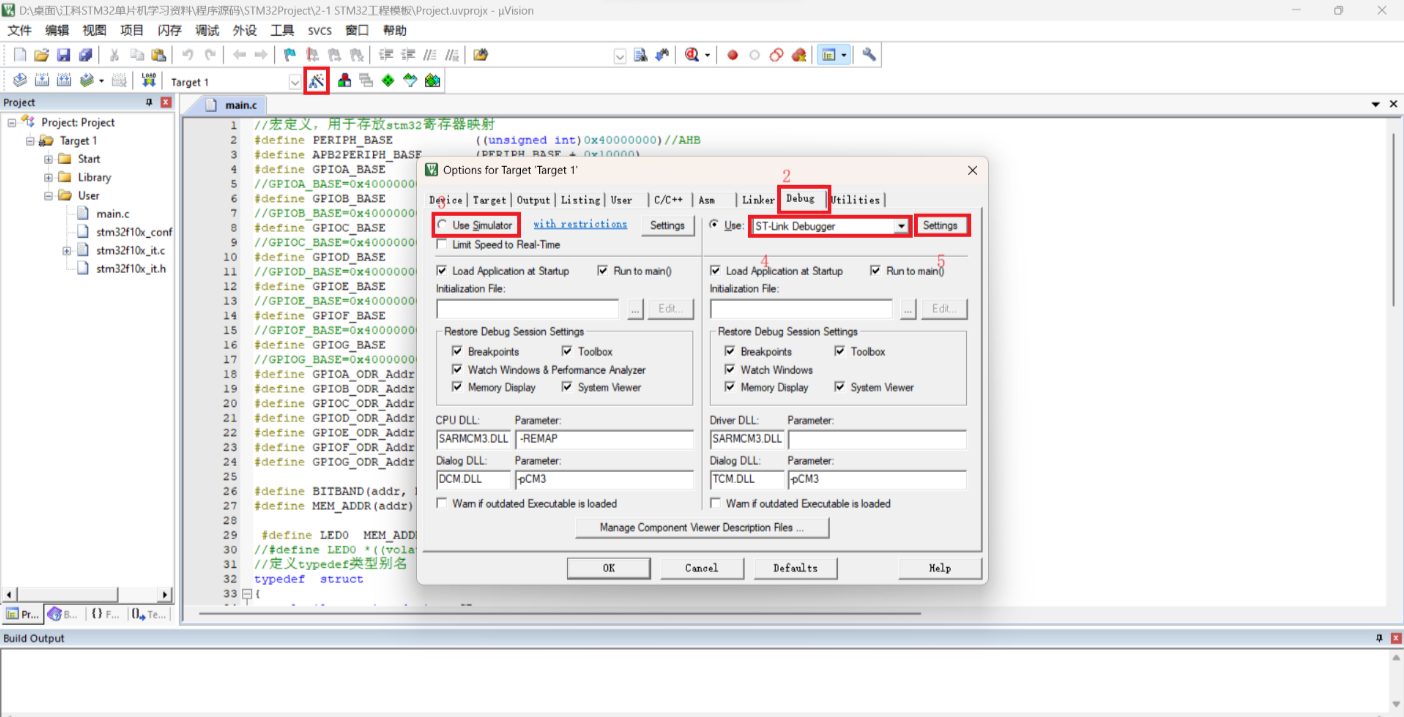
Task: Click the Navigate Backwards arrow icon
Action: [239, 55]
